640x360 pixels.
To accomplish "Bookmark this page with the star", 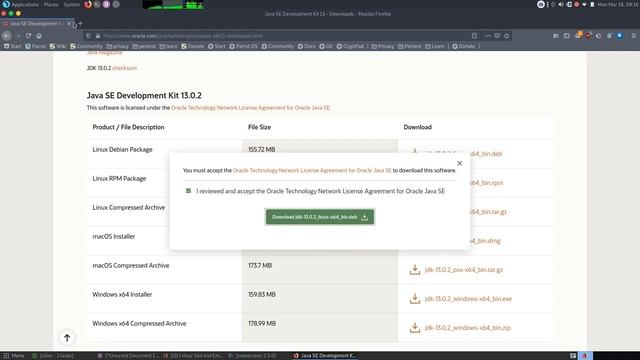I will 507,36.
